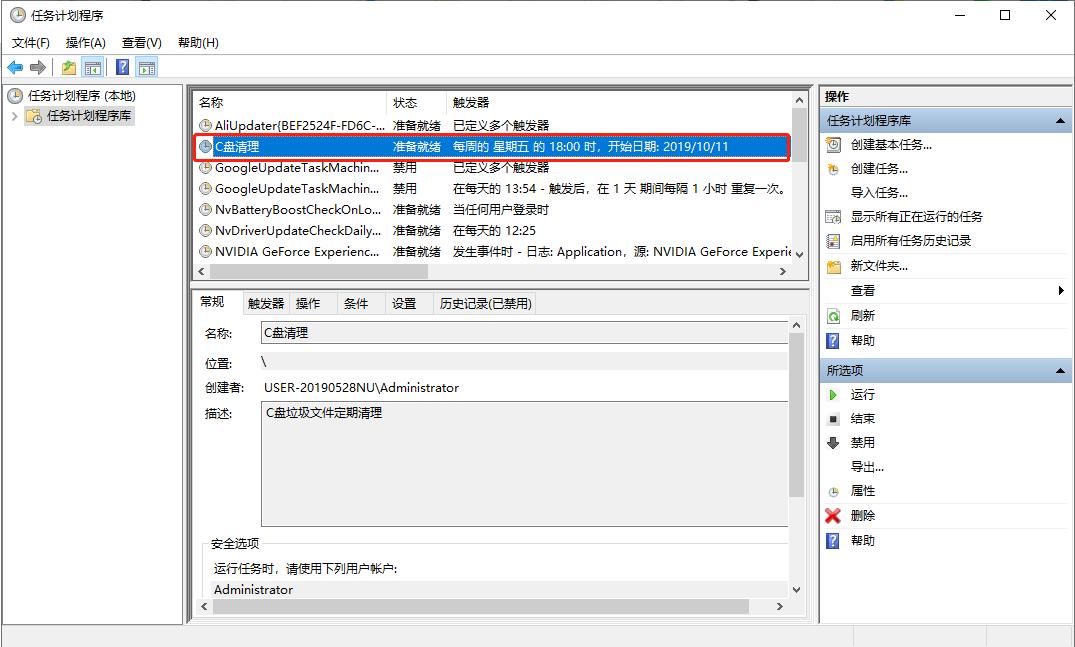
Task: Click the 运行 icon to run C盘清理
Action: 834,394
